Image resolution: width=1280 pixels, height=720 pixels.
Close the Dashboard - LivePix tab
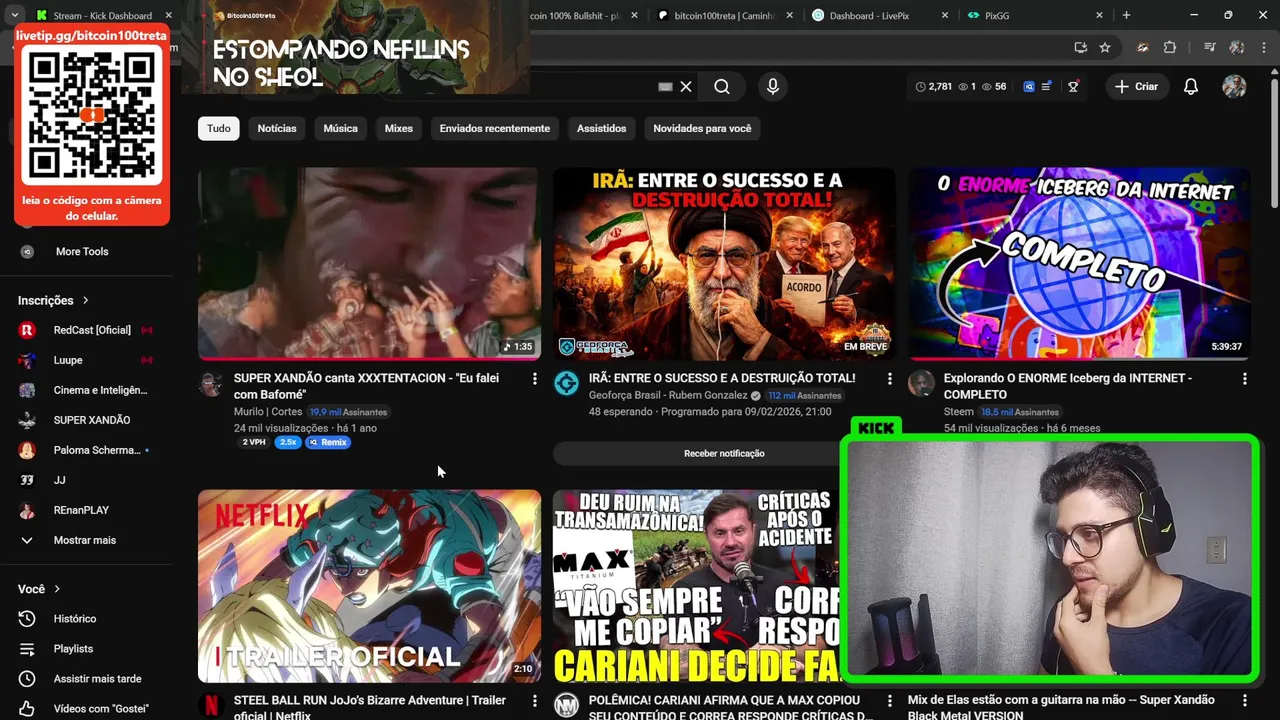(945, 15)
